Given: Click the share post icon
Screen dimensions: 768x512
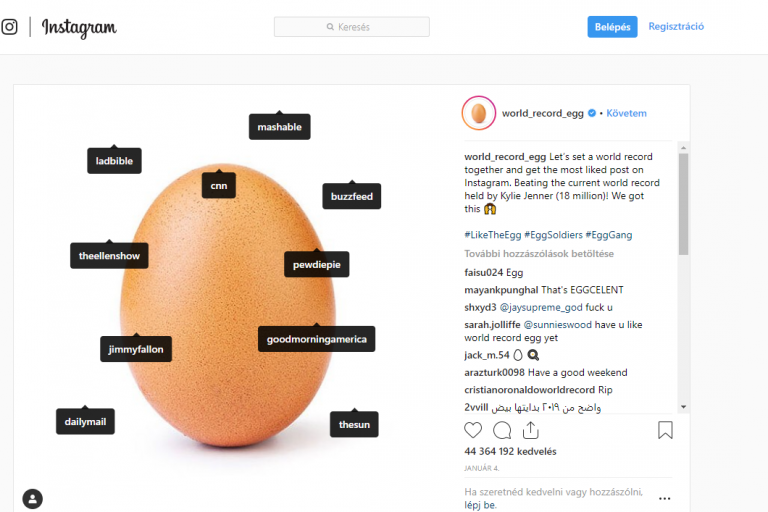Looking at the screenshot, I should click(x=531, y=430).
